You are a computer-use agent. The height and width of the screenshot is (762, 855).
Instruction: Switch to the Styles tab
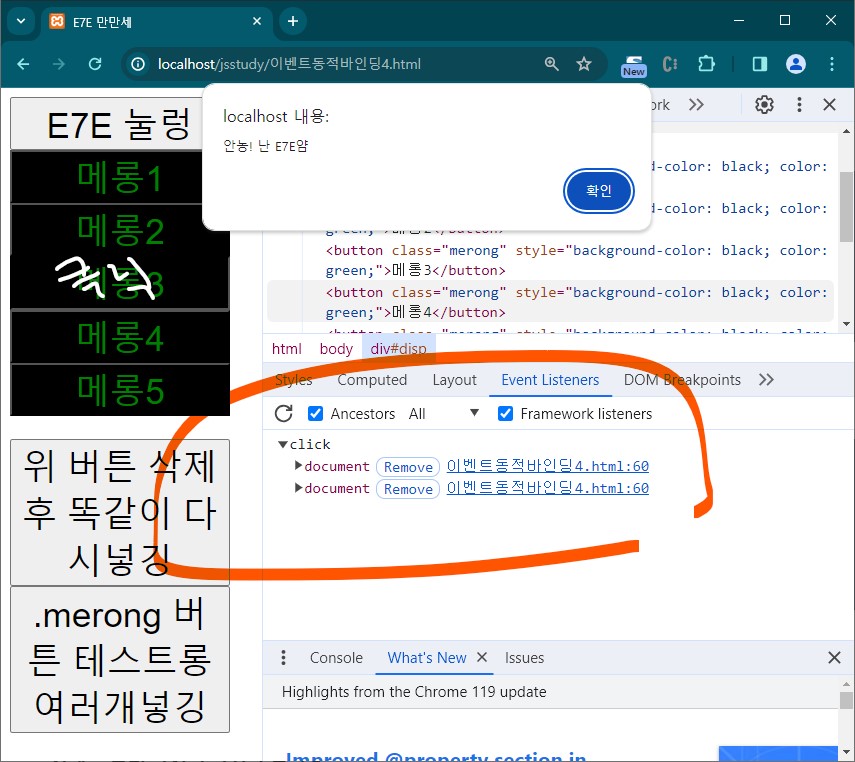point(293,380)
